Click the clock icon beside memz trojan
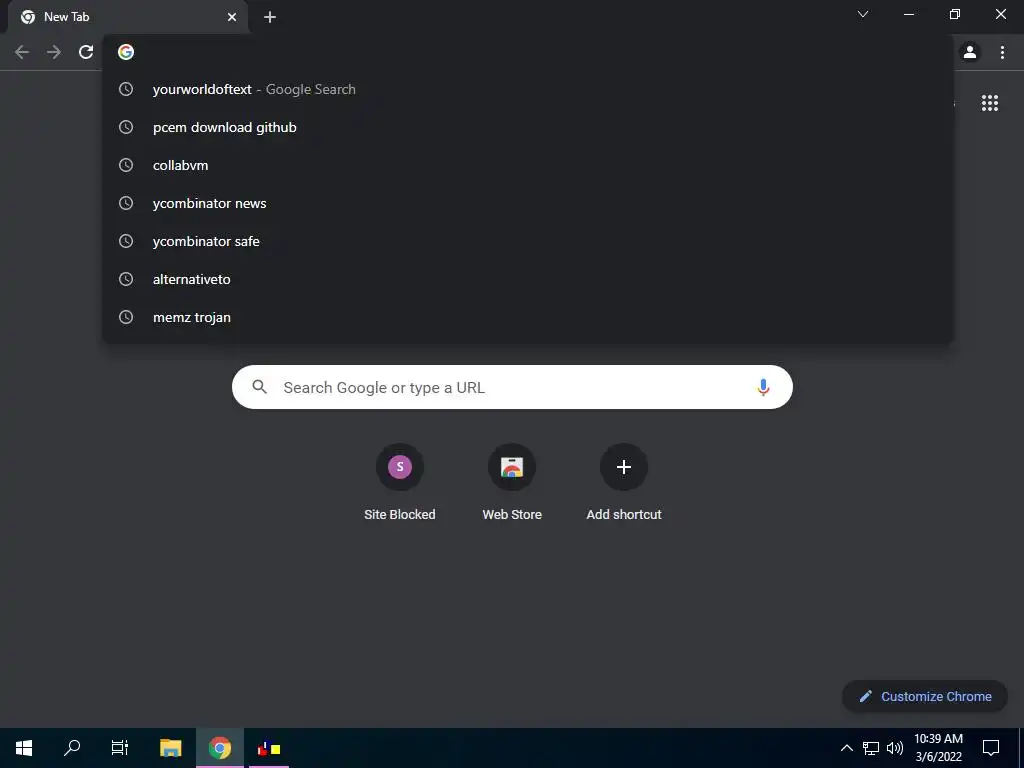This screenshot has width=1024, height=768. [x=126, y=317]
